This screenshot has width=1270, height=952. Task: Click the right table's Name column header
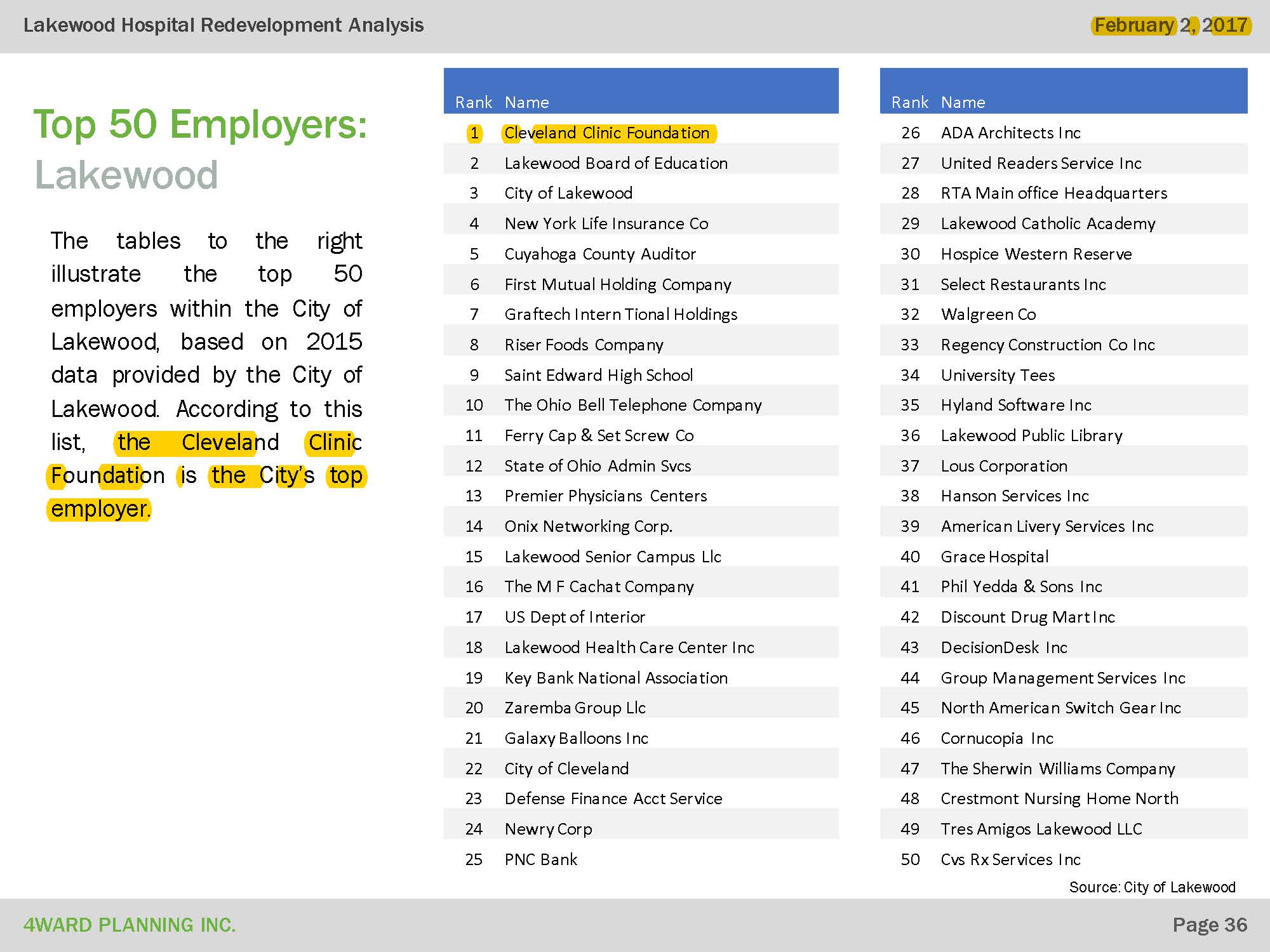click(x=963, y=102)
